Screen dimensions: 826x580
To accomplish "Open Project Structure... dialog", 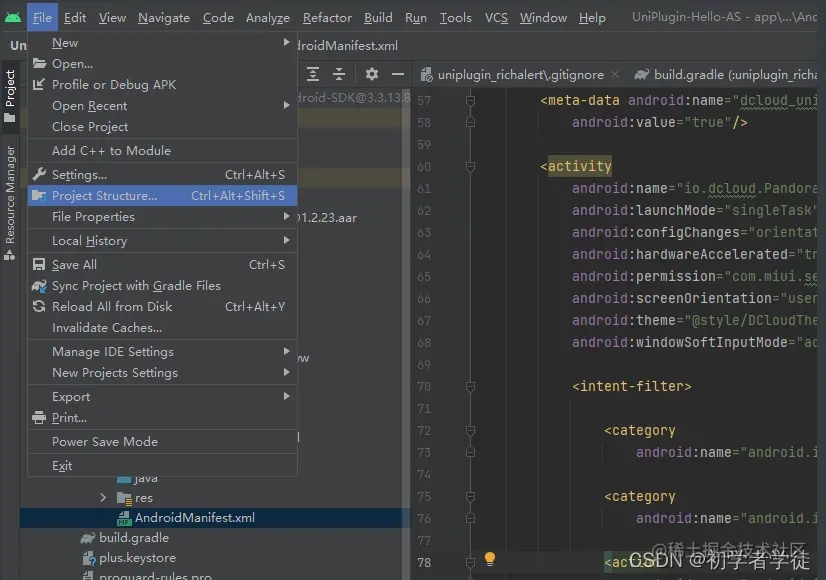I will click(162, 195).
